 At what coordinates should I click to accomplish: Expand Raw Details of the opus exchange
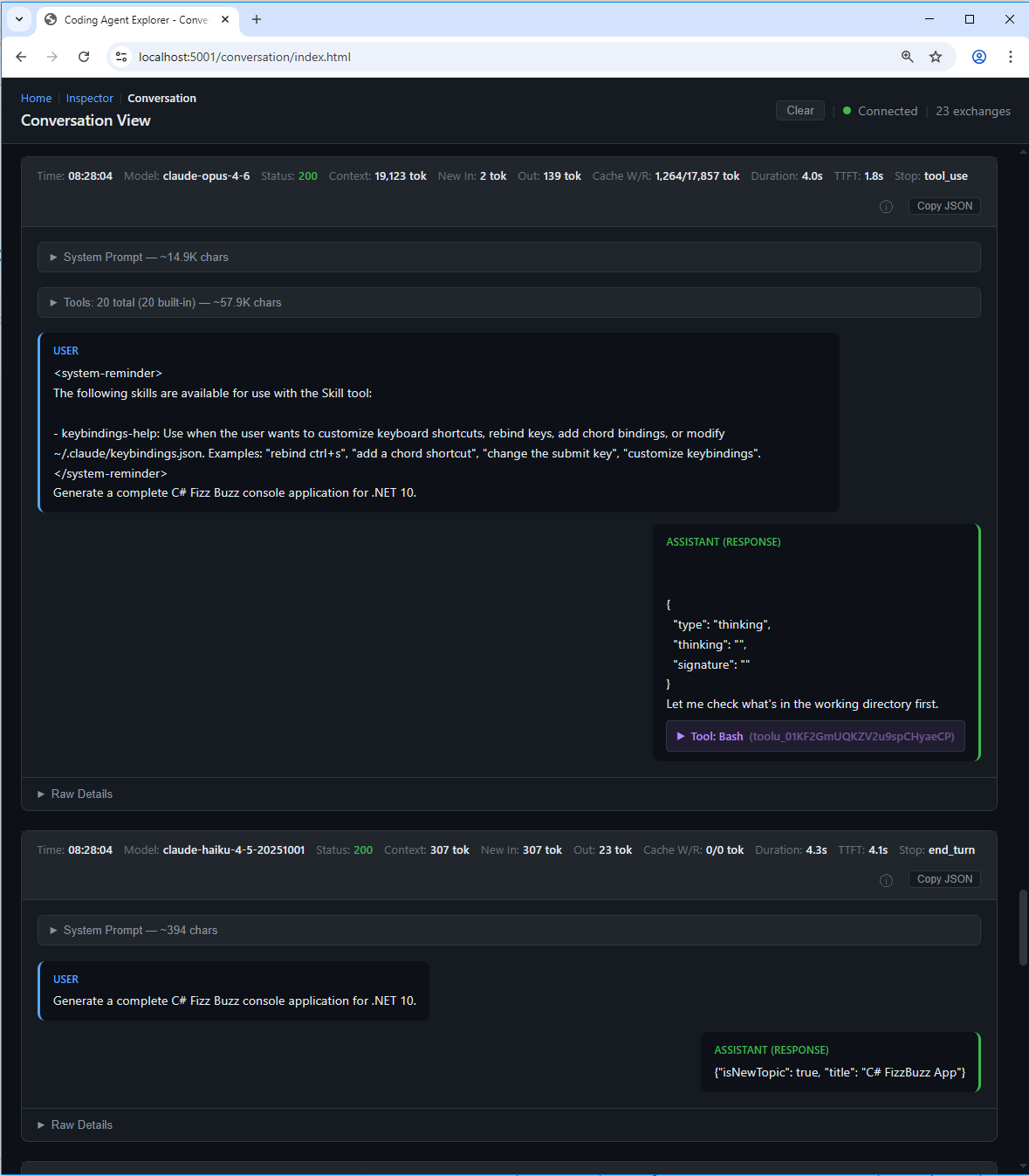[x=75, y=794]
